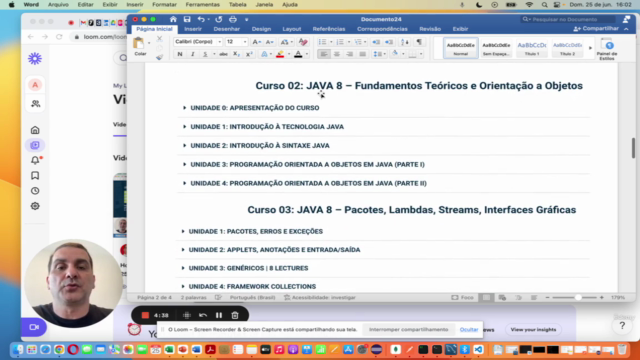This screenshot has width=640, height=360.
Task: Expand UNIDADE 0: APRESENTAÇÃO DO CURSO
Action: point(184,108)
